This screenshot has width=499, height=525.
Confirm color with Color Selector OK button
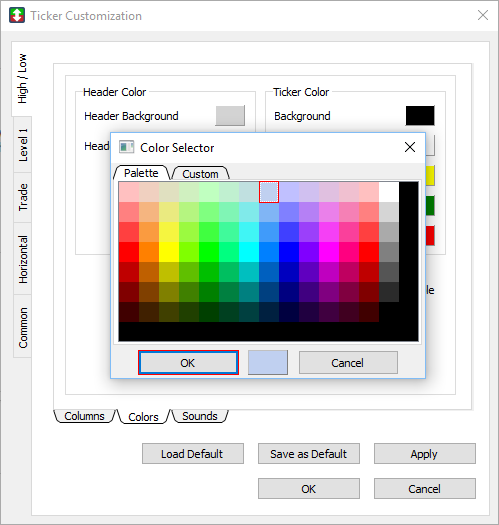[188, 363]
